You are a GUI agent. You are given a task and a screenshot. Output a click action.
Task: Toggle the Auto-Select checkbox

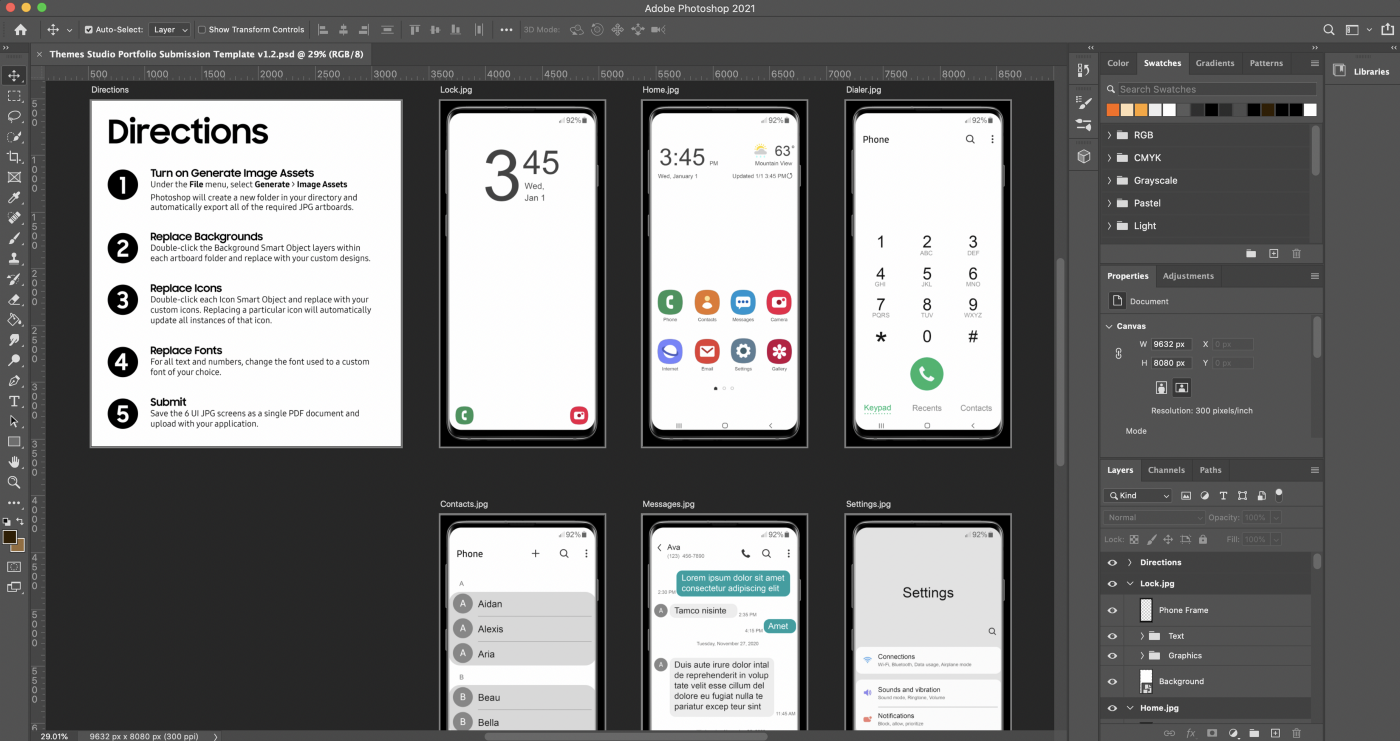[x=88, y=30]
